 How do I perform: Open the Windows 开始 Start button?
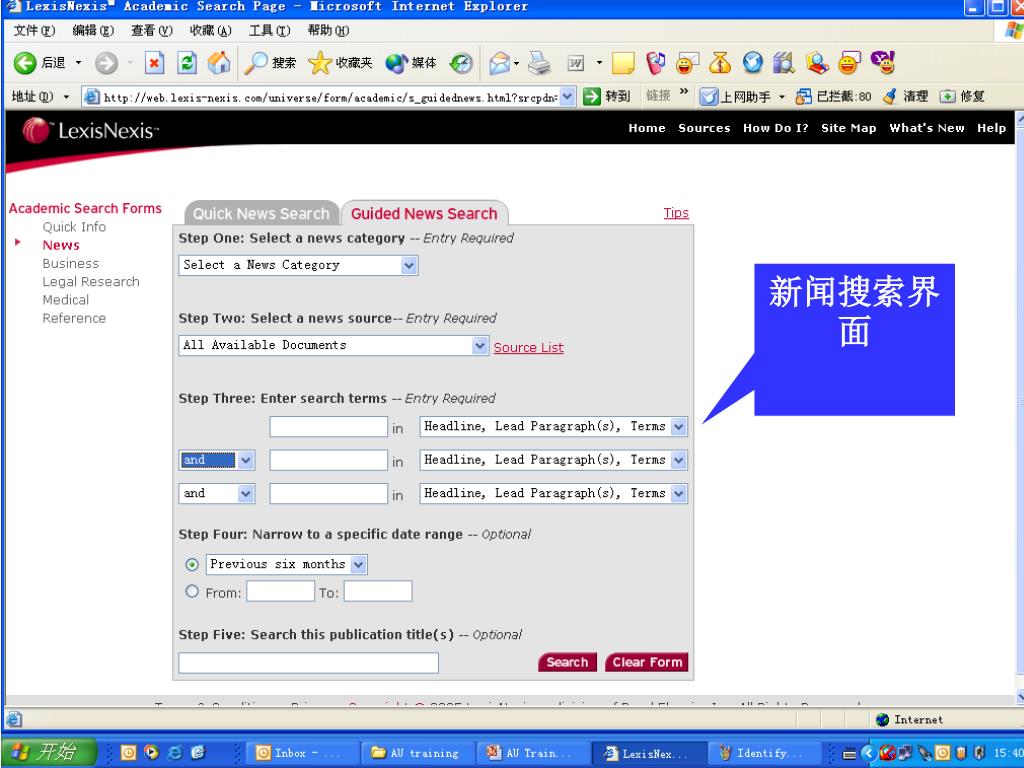pos(49,752)
